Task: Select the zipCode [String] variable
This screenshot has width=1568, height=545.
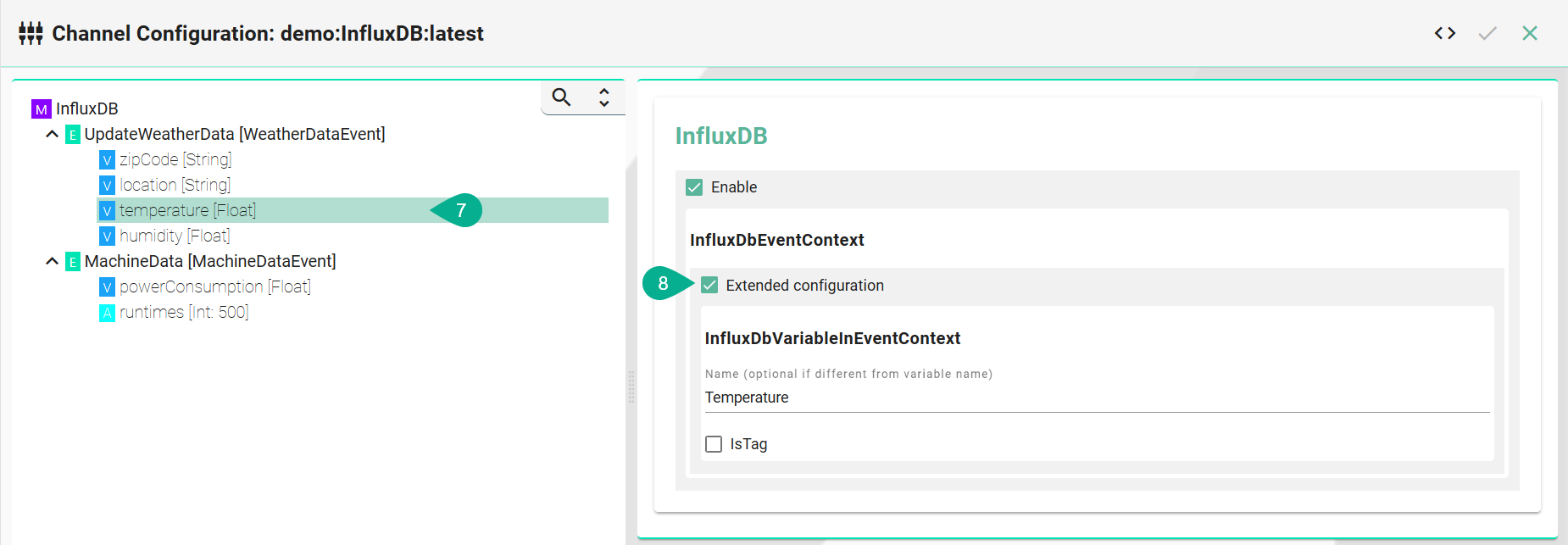Action: (175, 159)
